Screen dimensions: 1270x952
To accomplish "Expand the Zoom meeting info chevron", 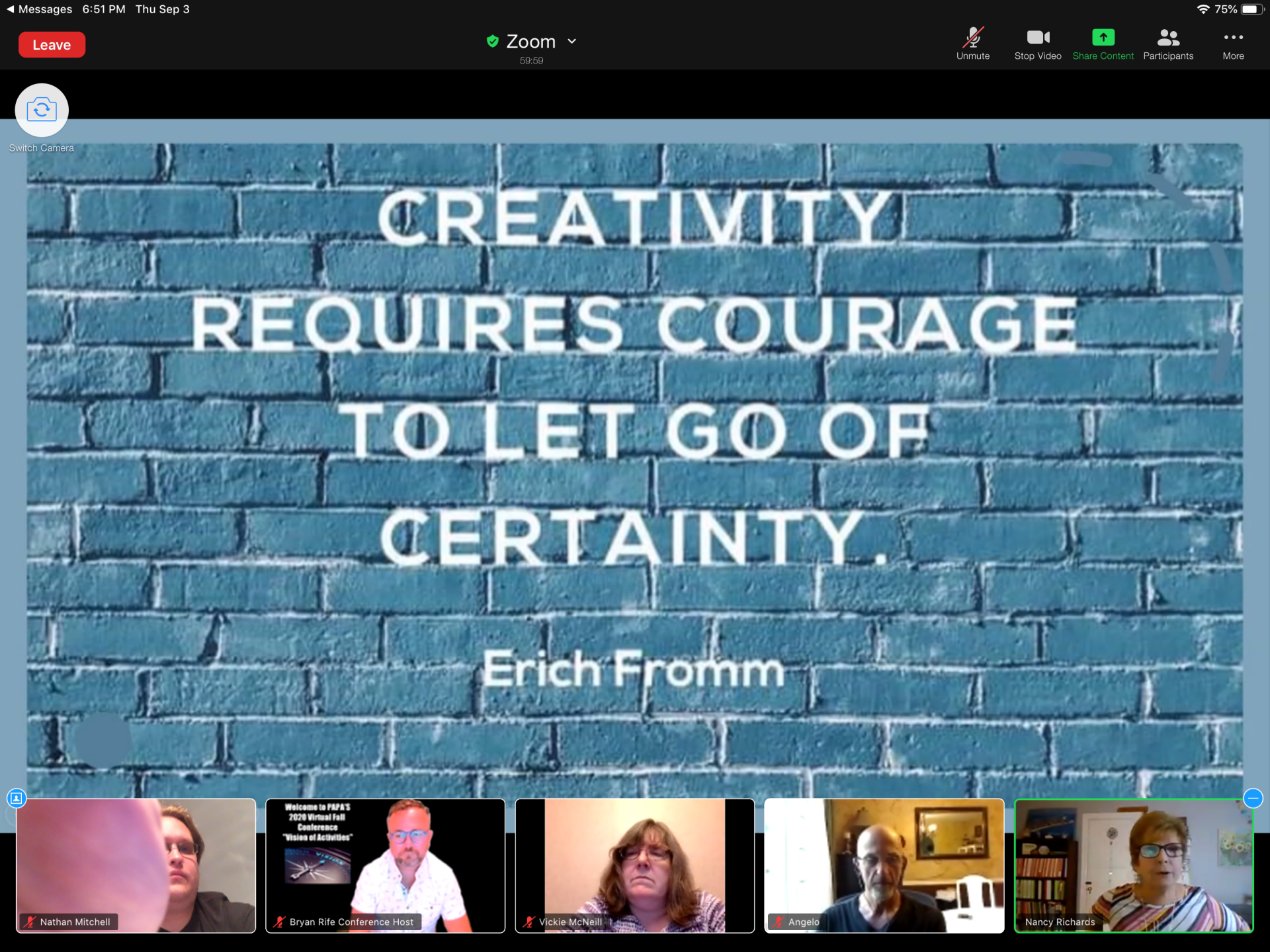I will tap(572, 41).
